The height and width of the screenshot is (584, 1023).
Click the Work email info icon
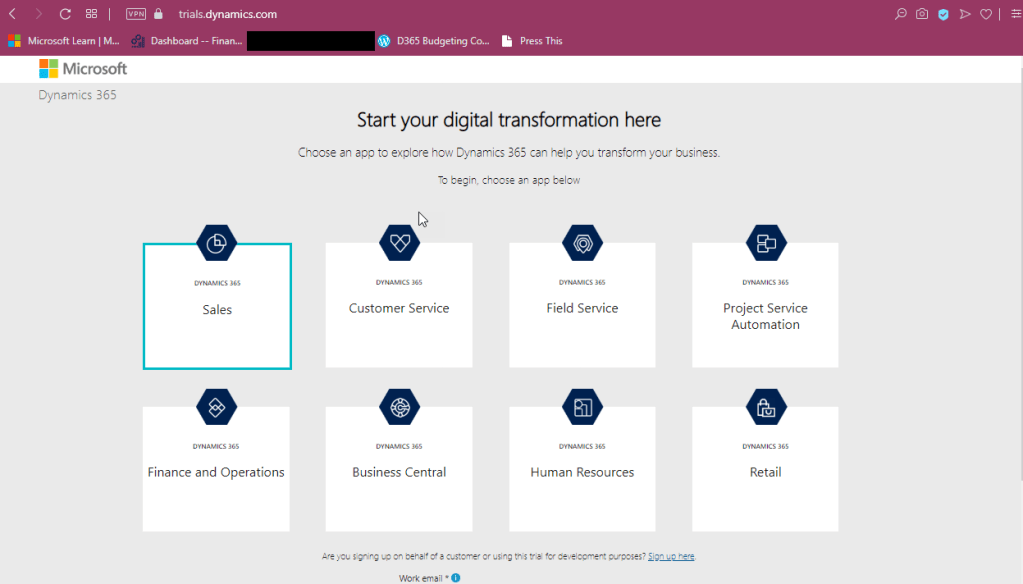(x=456, y=578)
